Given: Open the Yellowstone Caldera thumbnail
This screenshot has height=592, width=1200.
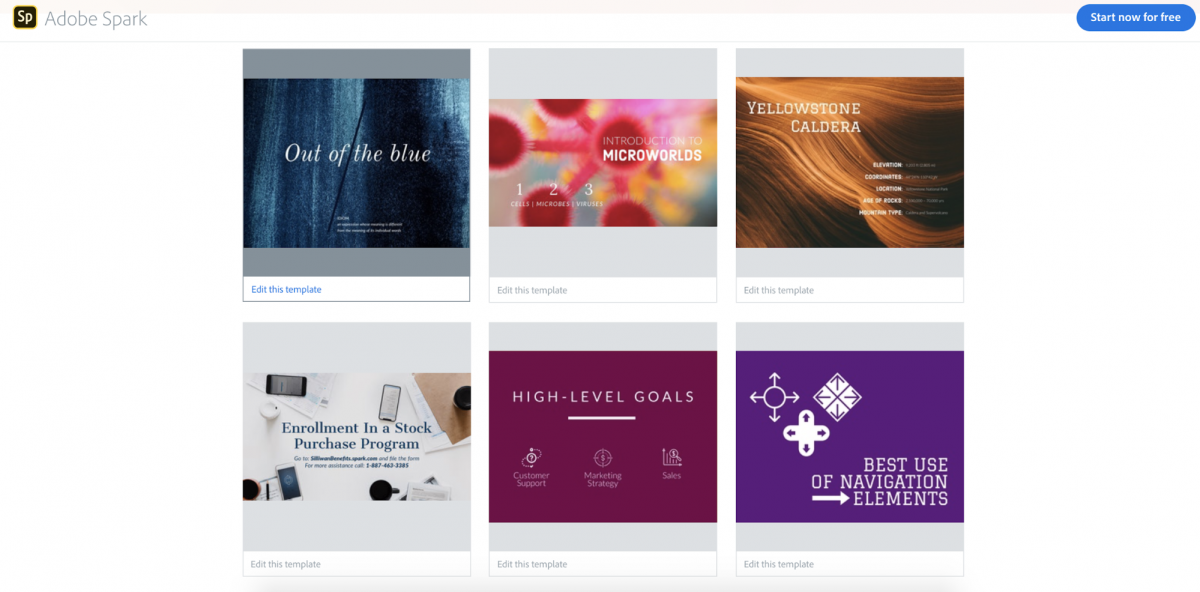Looking at the screenshot, I should (850, 162).
